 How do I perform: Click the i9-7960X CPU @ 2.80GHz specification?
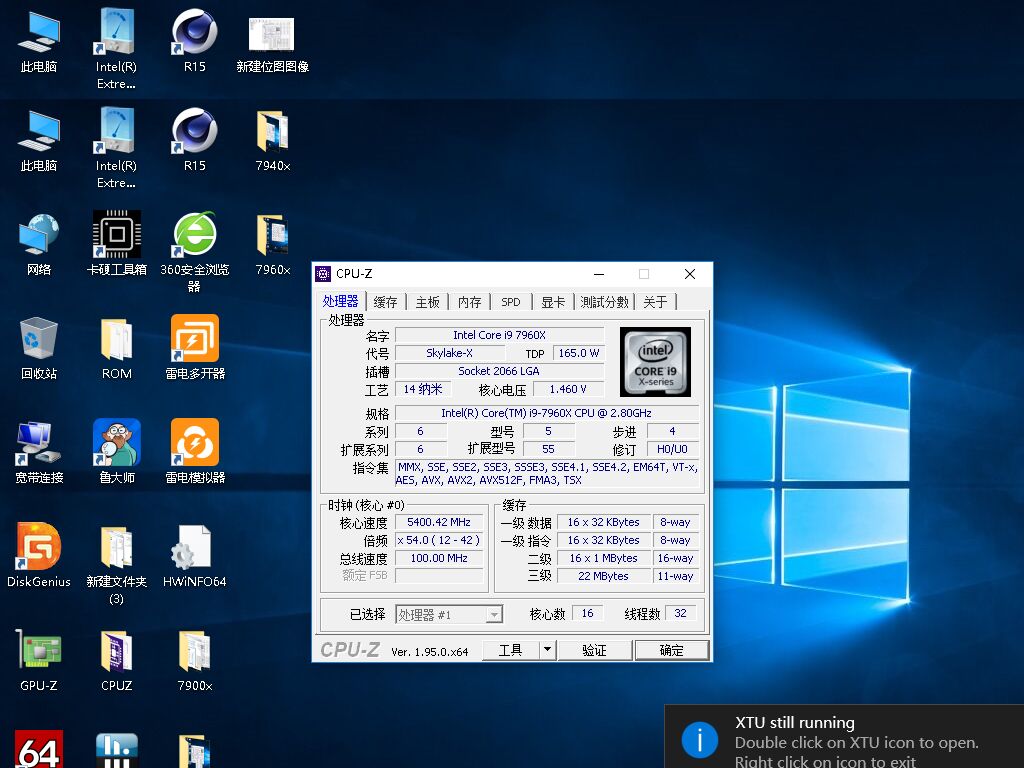pos(547,413)
